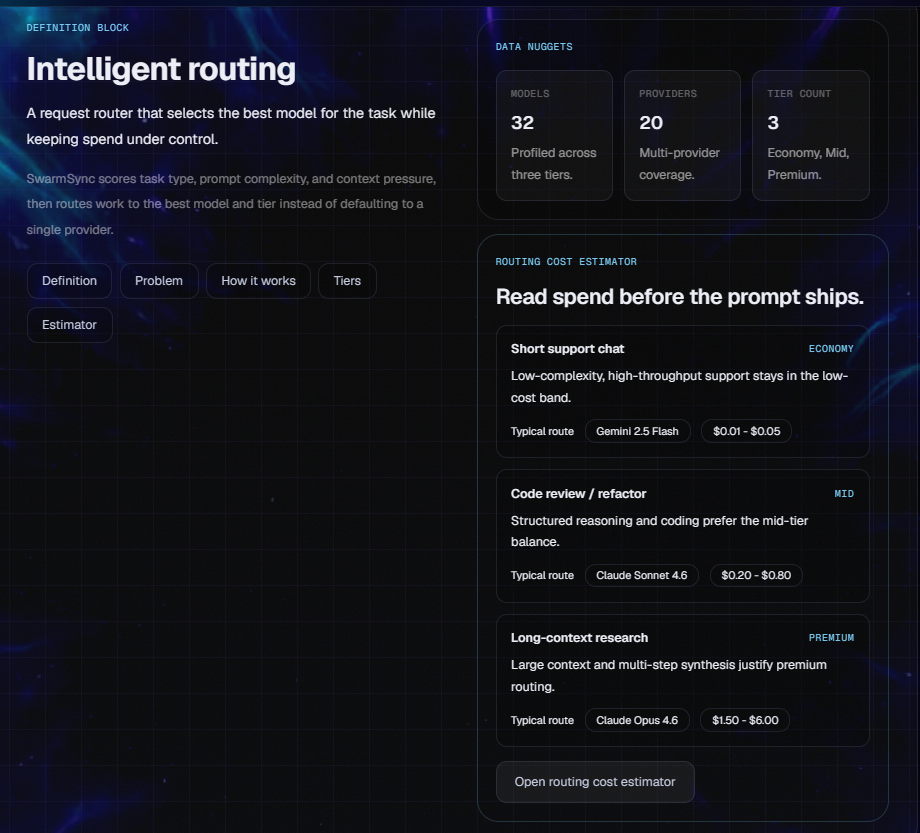Select the Long-context research title
The height and width of the screenshot is (833, 920).
tap(579, 638)
